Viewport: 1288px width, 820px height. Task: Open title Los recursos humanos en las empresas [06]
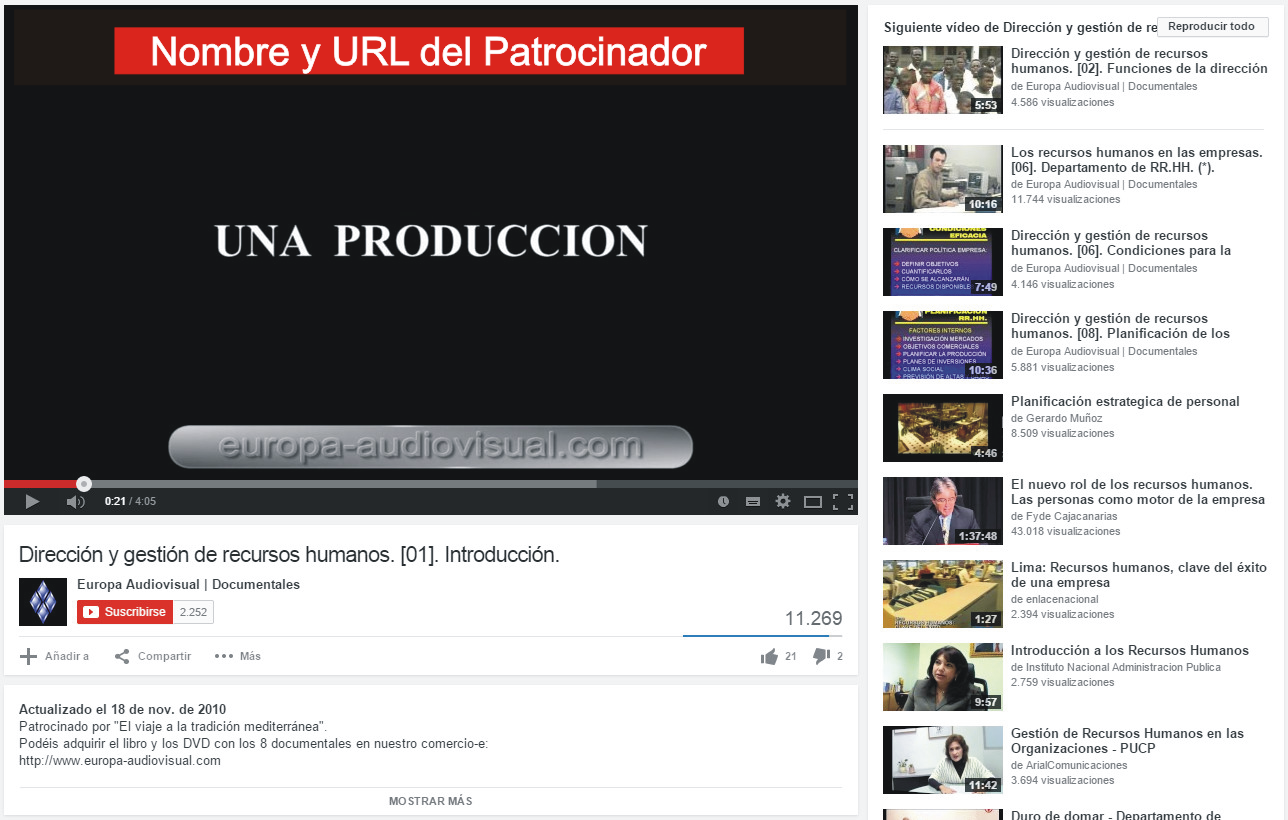[x=1137, y=160]
